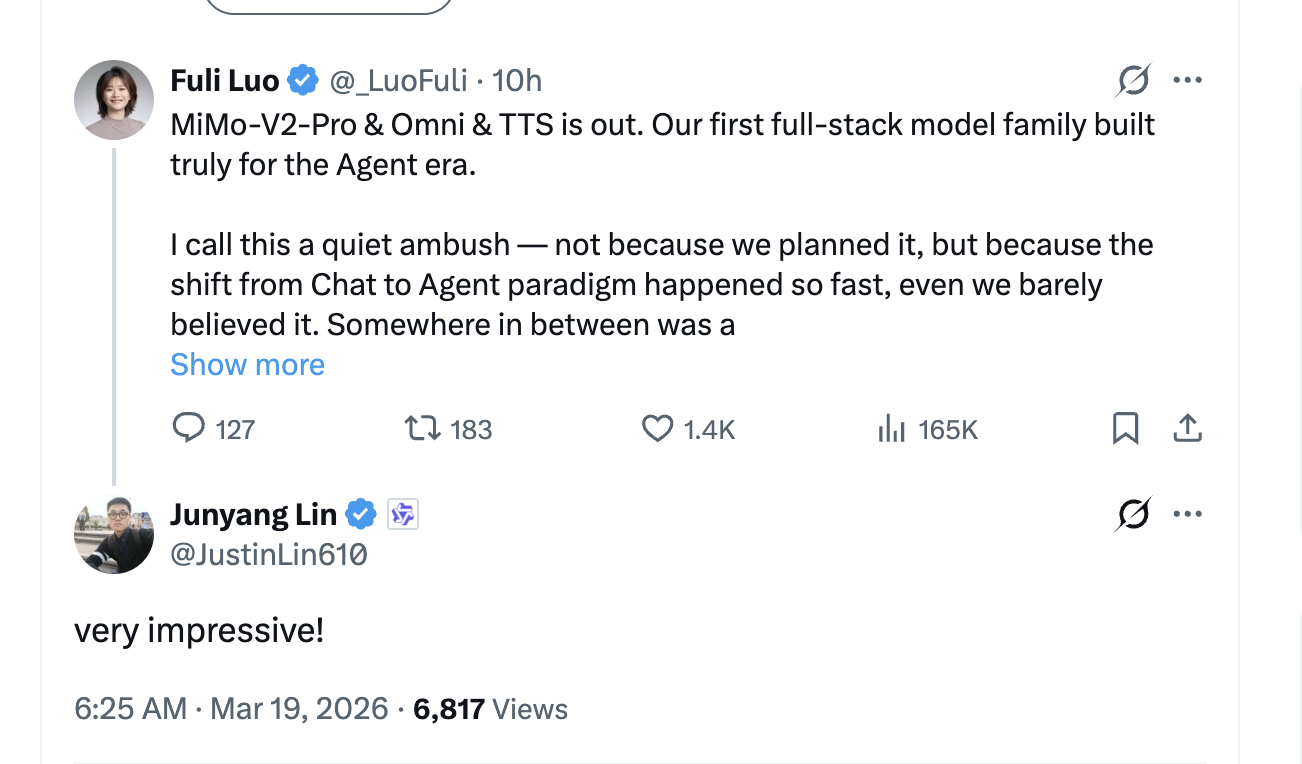
Task: Open view analytics for 165K views
Action: [891, 429]
